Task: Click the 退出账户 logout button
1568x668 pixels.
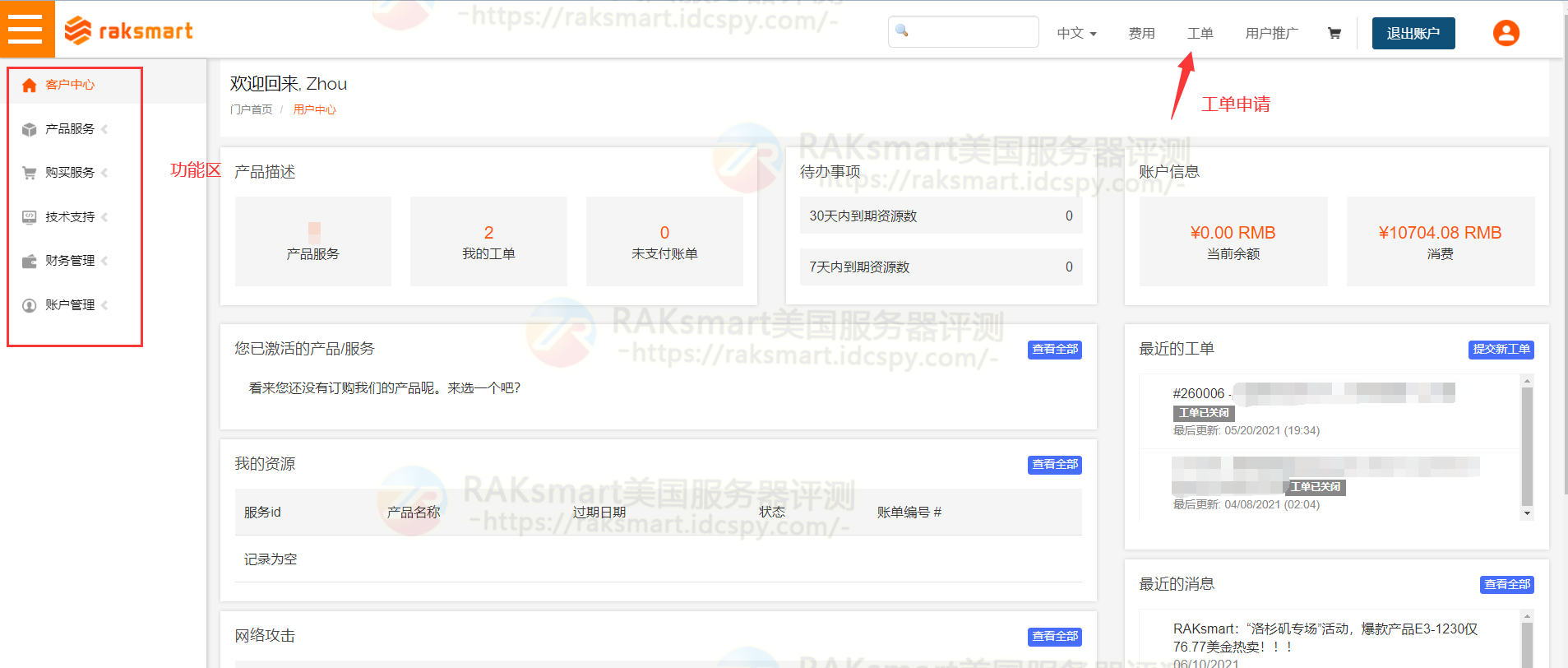Action: pos(1413,33)
